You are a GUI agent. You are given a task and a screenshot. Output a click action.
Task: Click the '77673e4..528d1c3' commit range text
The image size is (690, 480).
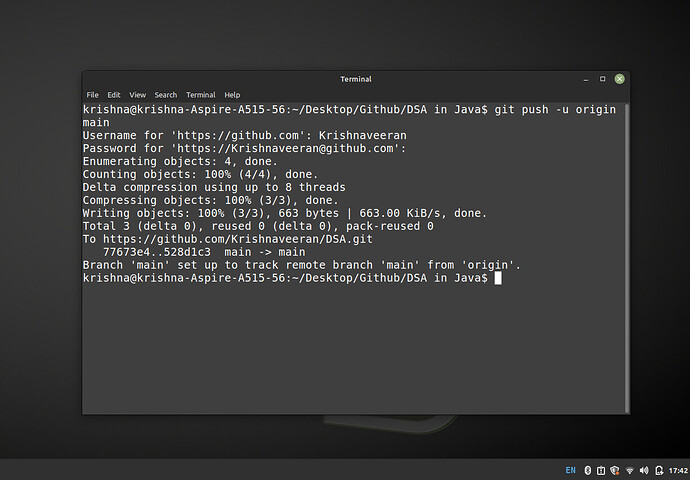(x=157, y=252)
